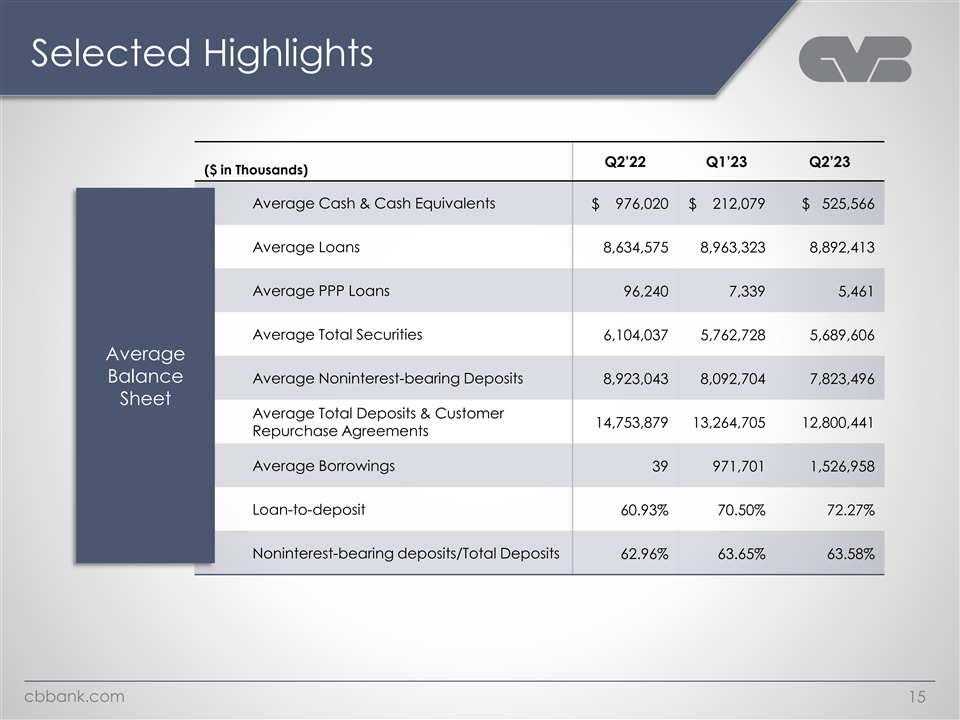The height and width of the screenshot is (720, 960).
Task: Click the 212,079 cash value
Action: click(738, 204)
